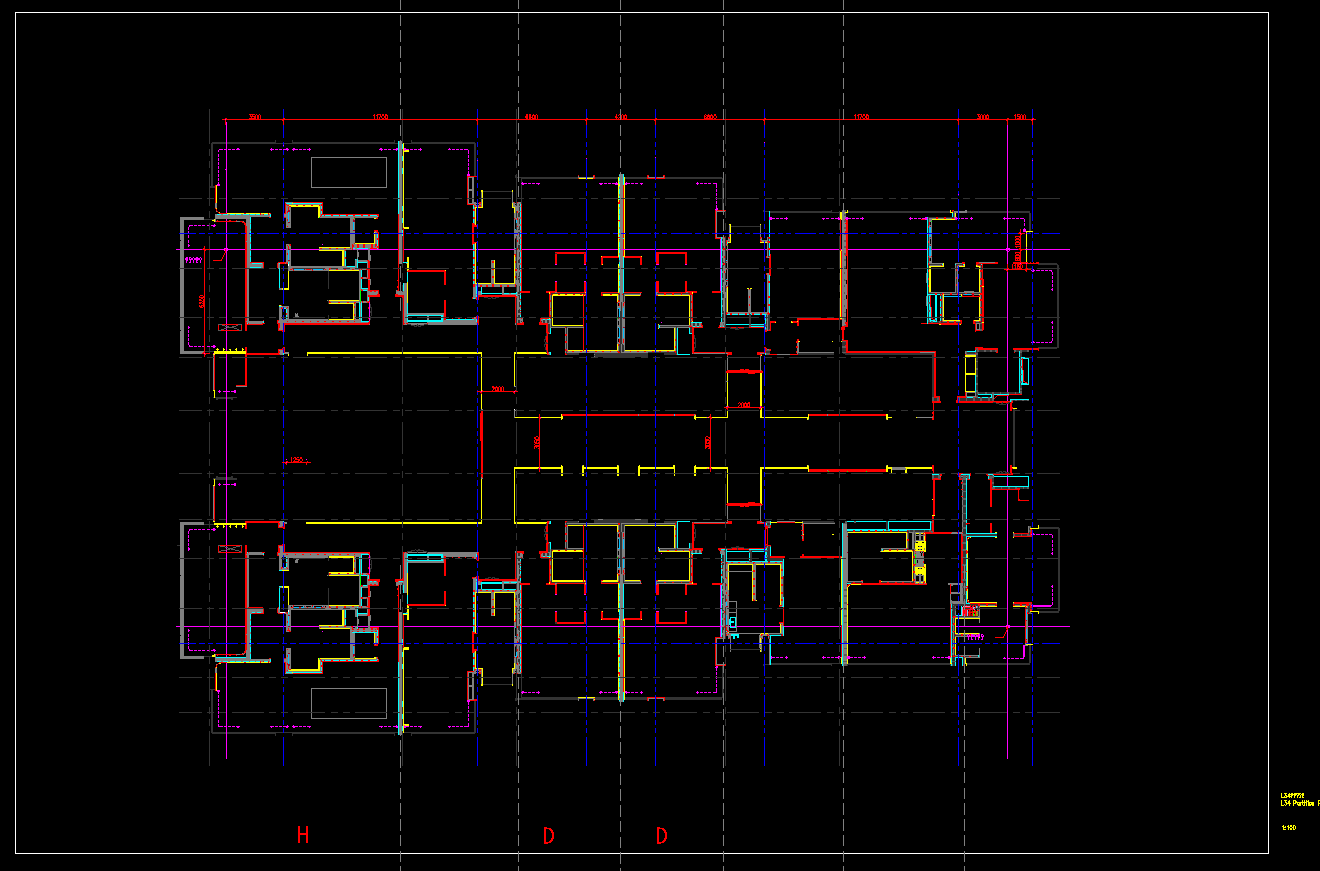
Task: Select the vertical 6350 dimension text
Action: [202, 300]
